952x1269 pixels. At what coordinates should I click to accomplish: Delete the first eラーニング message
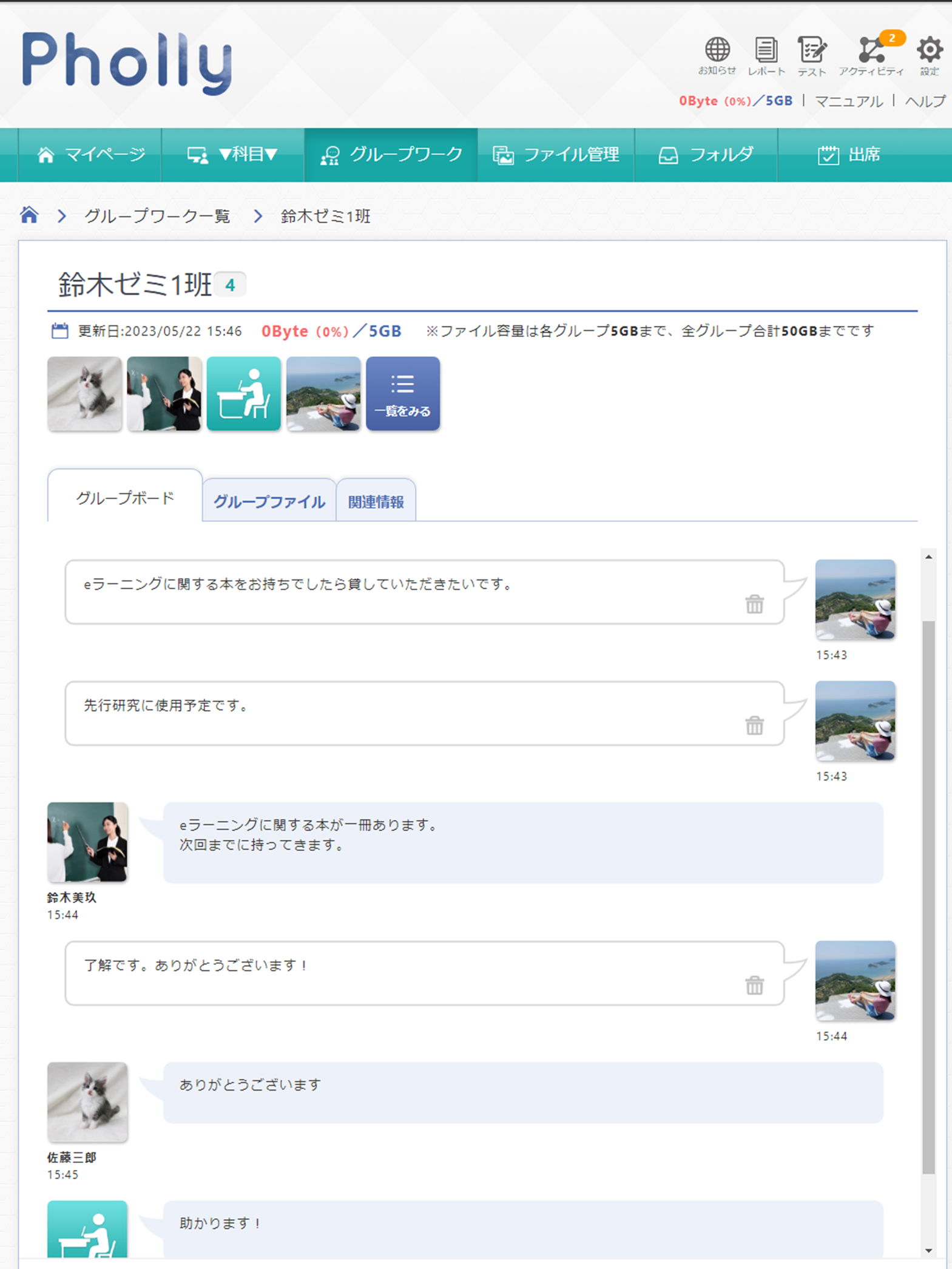pos(754,604)
